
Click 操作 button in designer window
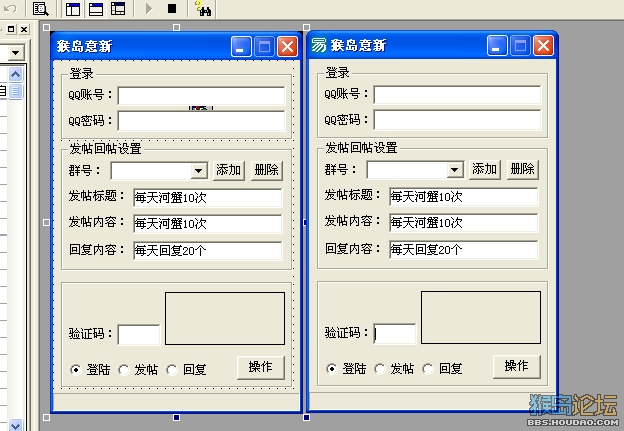261,367
